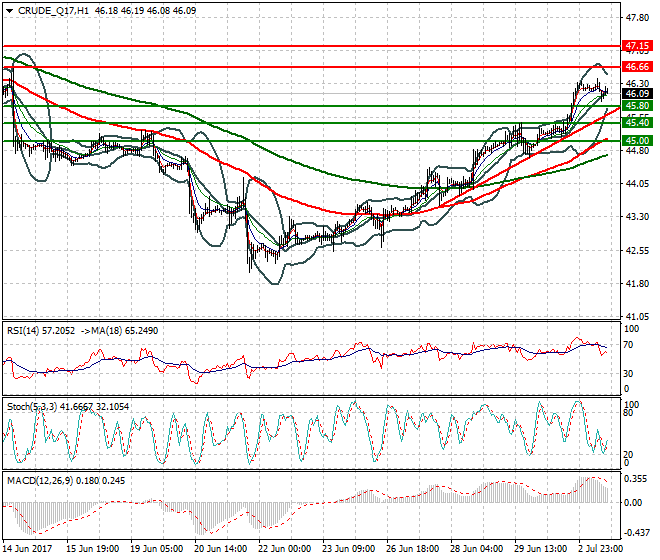This screenshot has height=560, width=660.
Task: Click the 22 Jun 00:00 time label
Action: pyautogui.click(x=285, y=549)
